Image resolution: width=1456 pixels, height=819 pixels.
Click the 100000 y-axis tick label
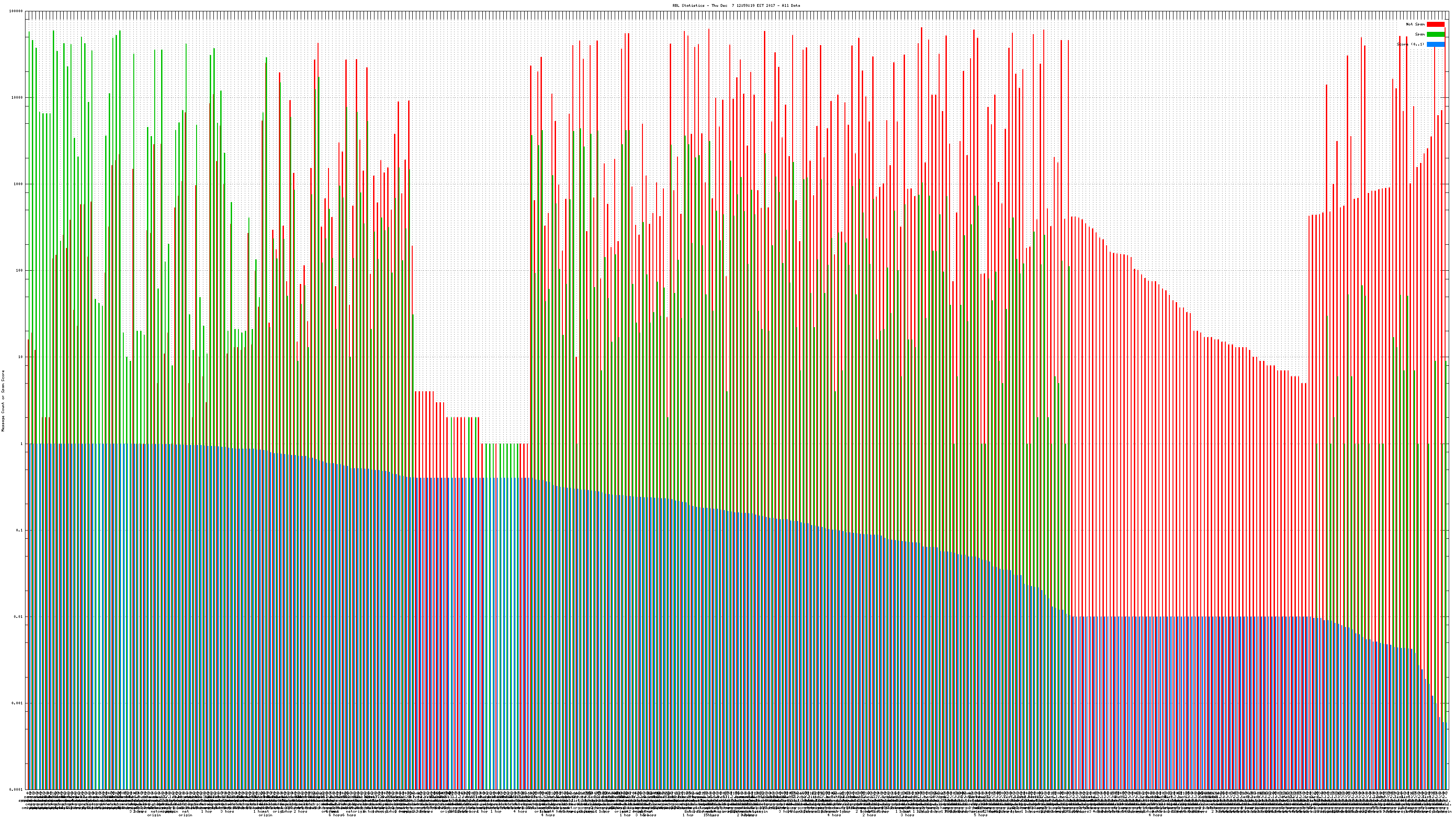[x=16, y=11]
